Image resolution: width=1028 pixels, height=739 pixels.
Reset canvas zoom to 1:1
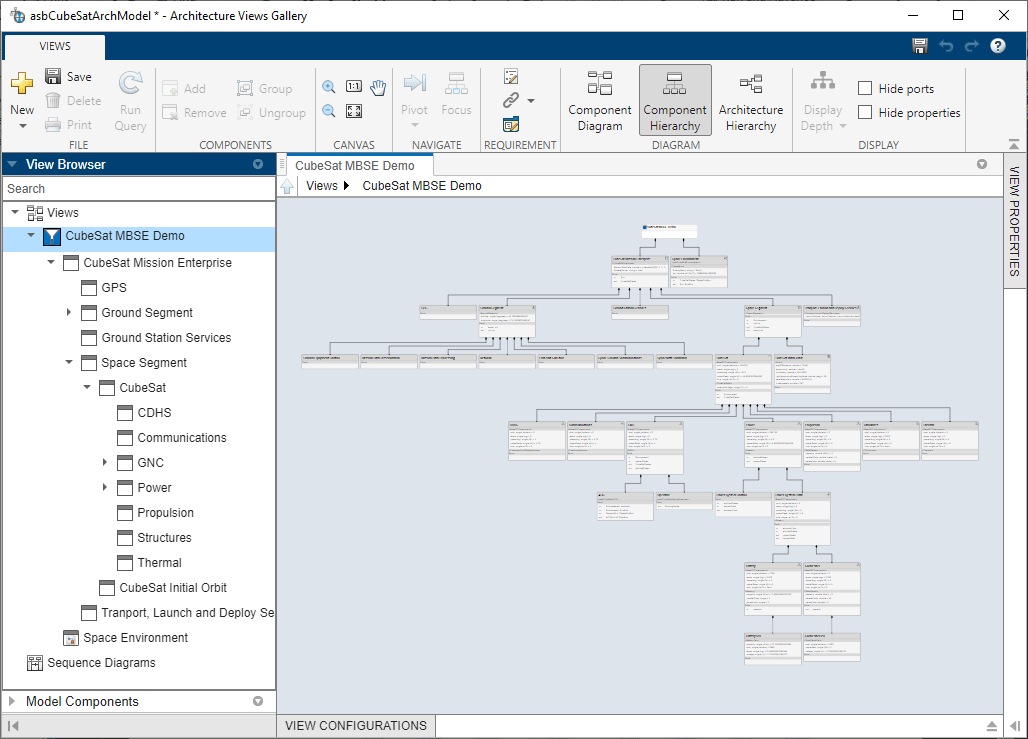pyautogui.click(x=353, y=86)
